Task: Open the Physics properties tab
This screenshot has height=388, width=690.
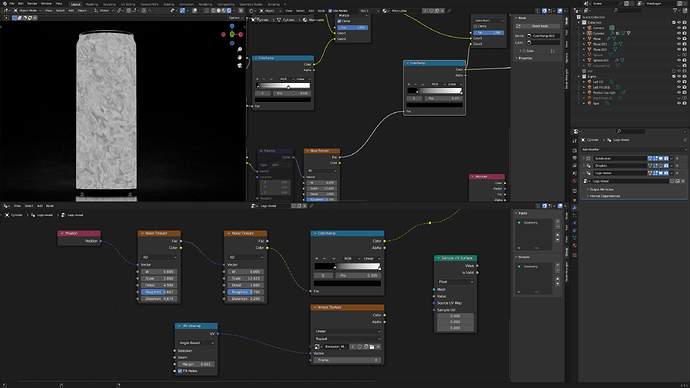Action: (x=575, y=223)
